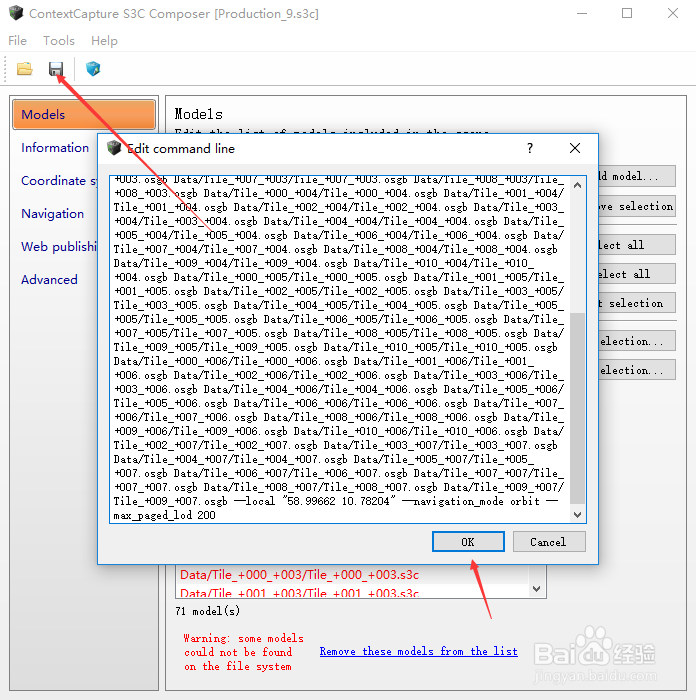This screenshot has height=700, width=696.
Task: Launch viewer with the blue cube icon
Action: [x=93, y=69]
